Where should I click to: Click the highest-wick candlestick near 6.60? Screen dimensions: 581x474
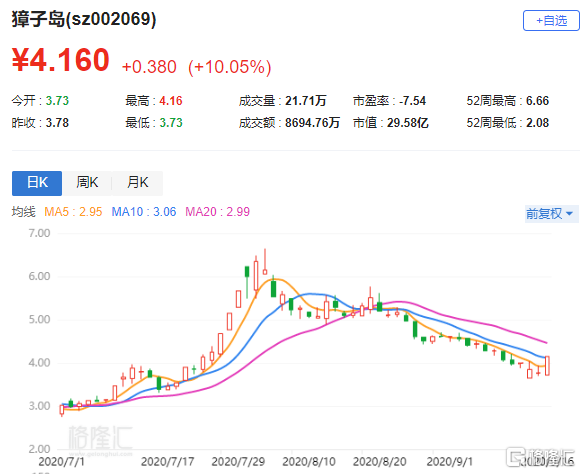click(265, 262)
